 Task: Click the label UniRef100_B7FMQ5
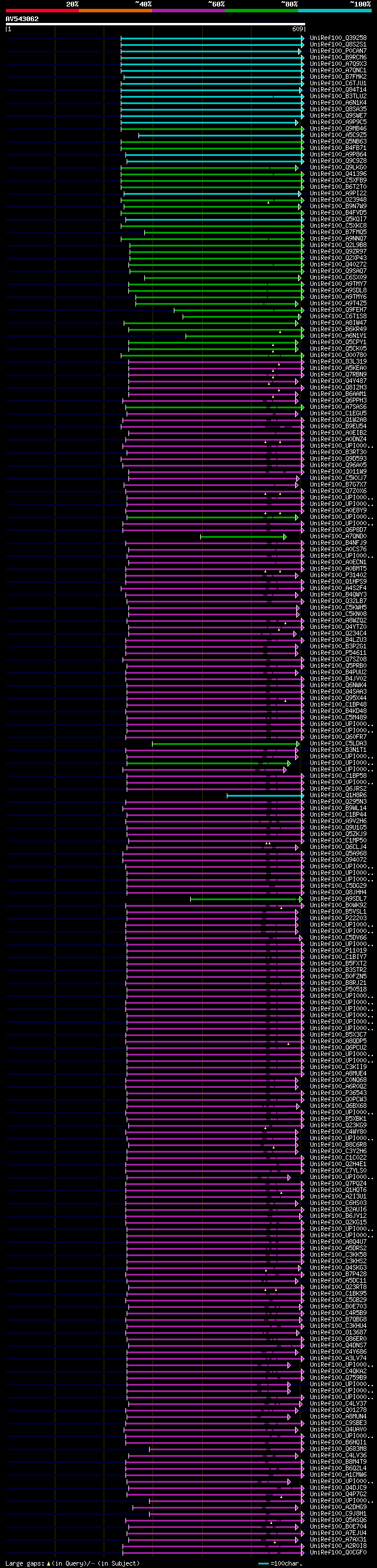point(338,232)
